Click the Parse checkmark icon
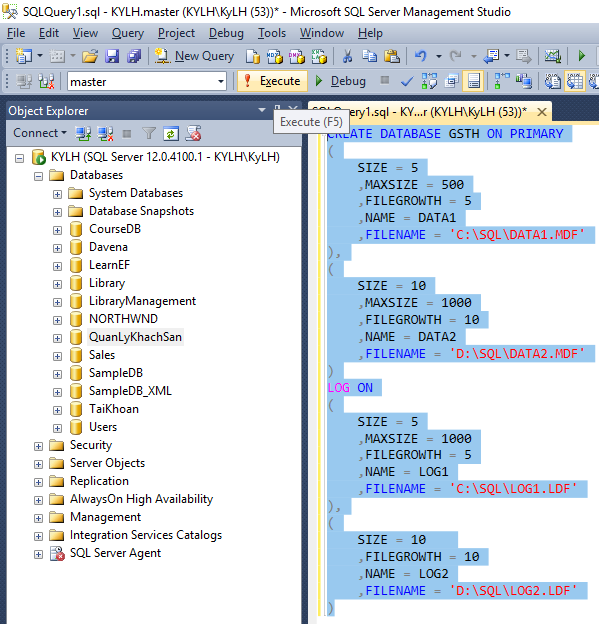The image size is (599, 624). click(407, 81)
